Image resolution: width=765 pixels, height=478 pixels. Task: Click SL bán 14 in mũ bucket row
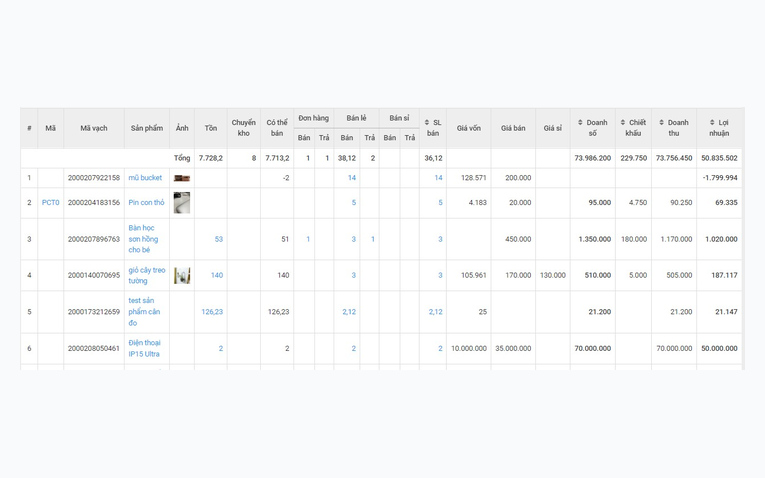[x=439, y=178]
